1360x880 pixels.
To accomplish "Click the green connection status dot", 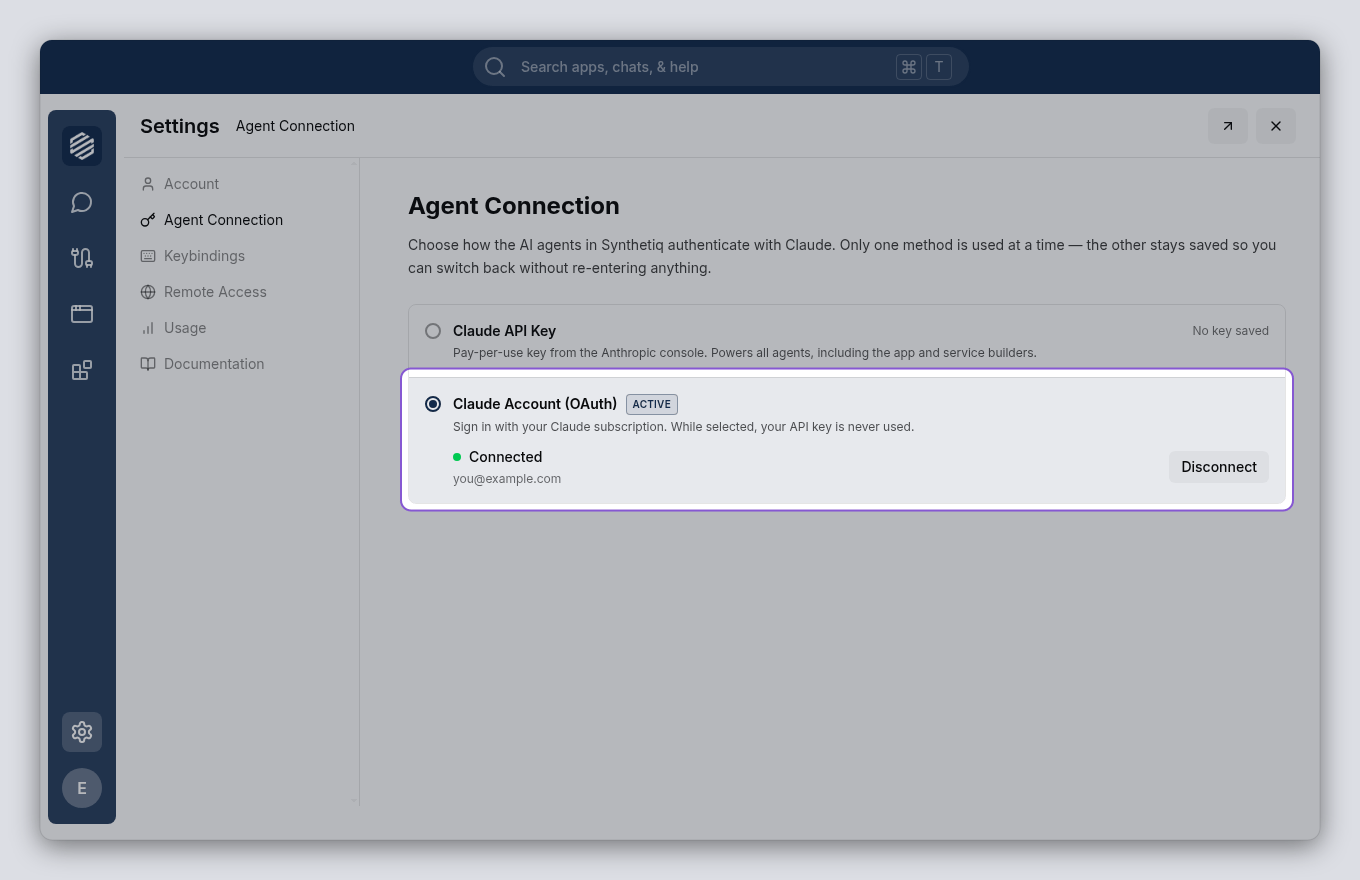I will tap(457, 457).
